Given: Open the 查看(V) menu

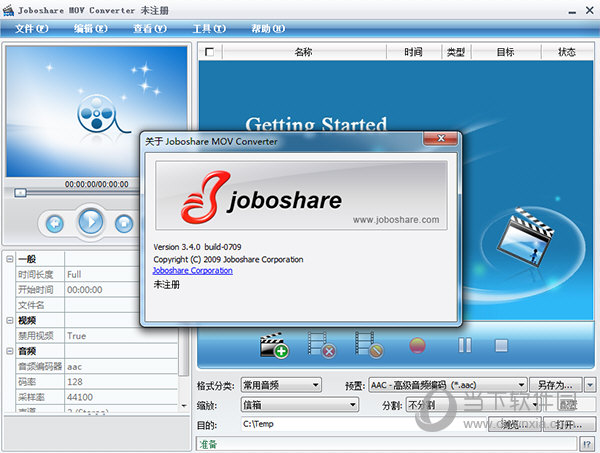Looking at the screenshot, I should point(150,29).
